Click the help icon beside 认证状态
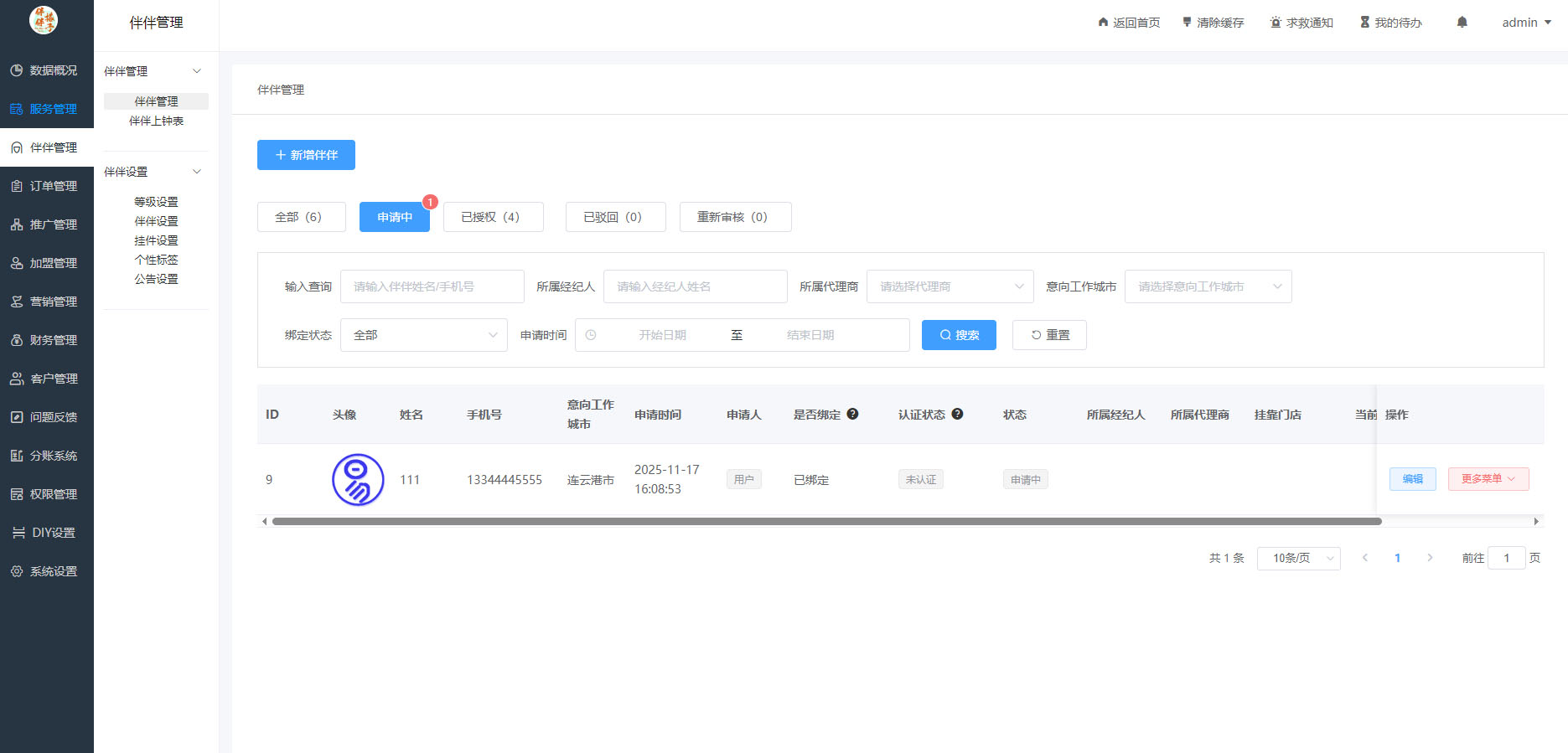The image size is (1568, 753). coord(957,414)
